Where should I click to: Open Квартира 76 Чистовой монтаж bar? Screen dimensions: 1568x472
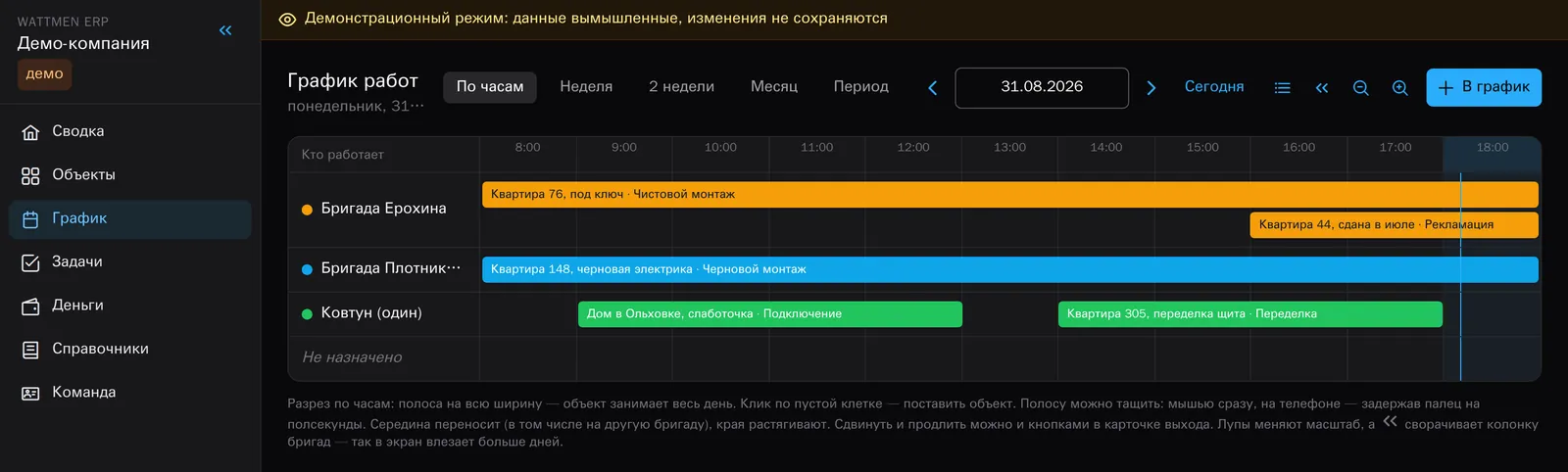click(x=1009, y=194)
